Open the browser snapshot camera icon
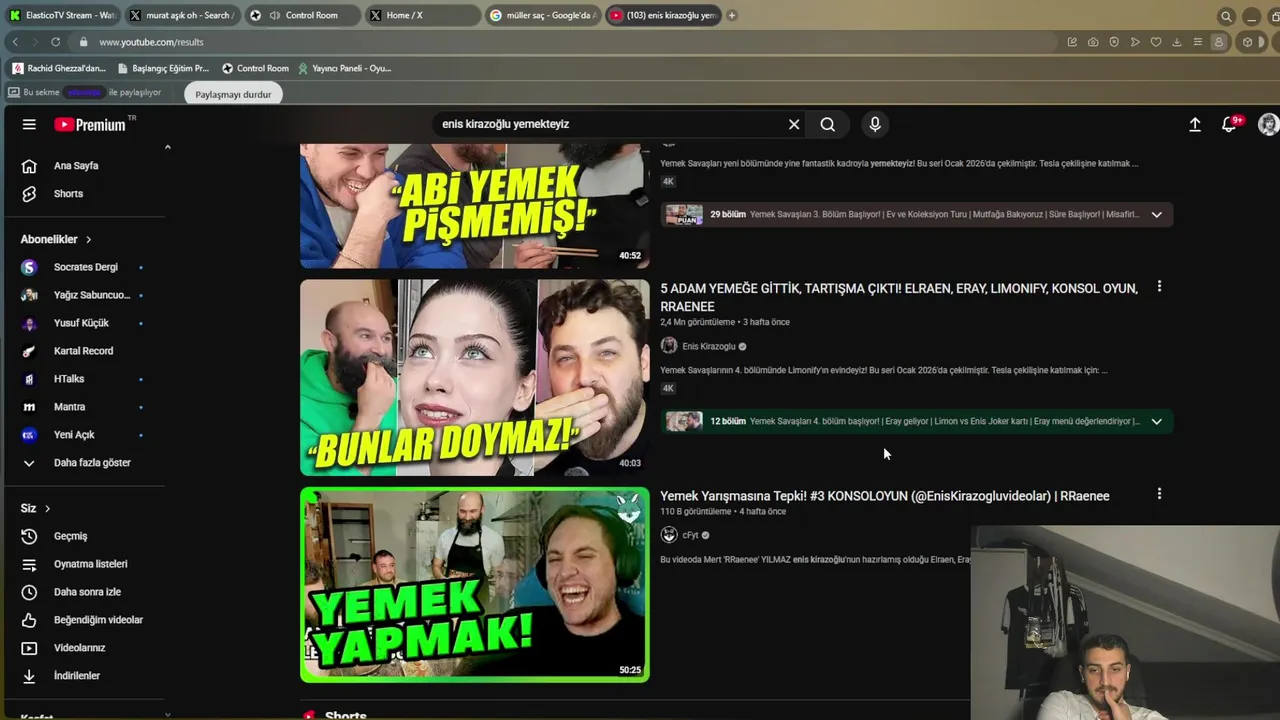 click(x=1093, y=42)
